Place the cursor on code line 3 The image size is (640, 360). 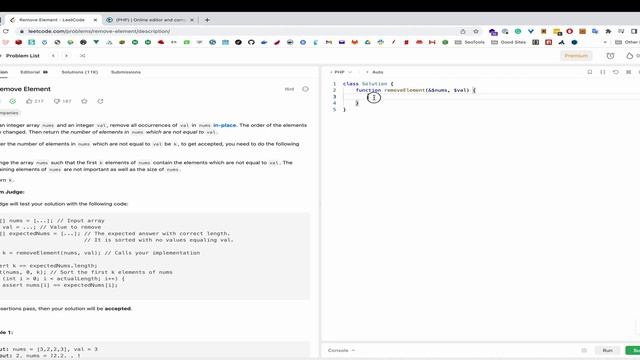490,96
